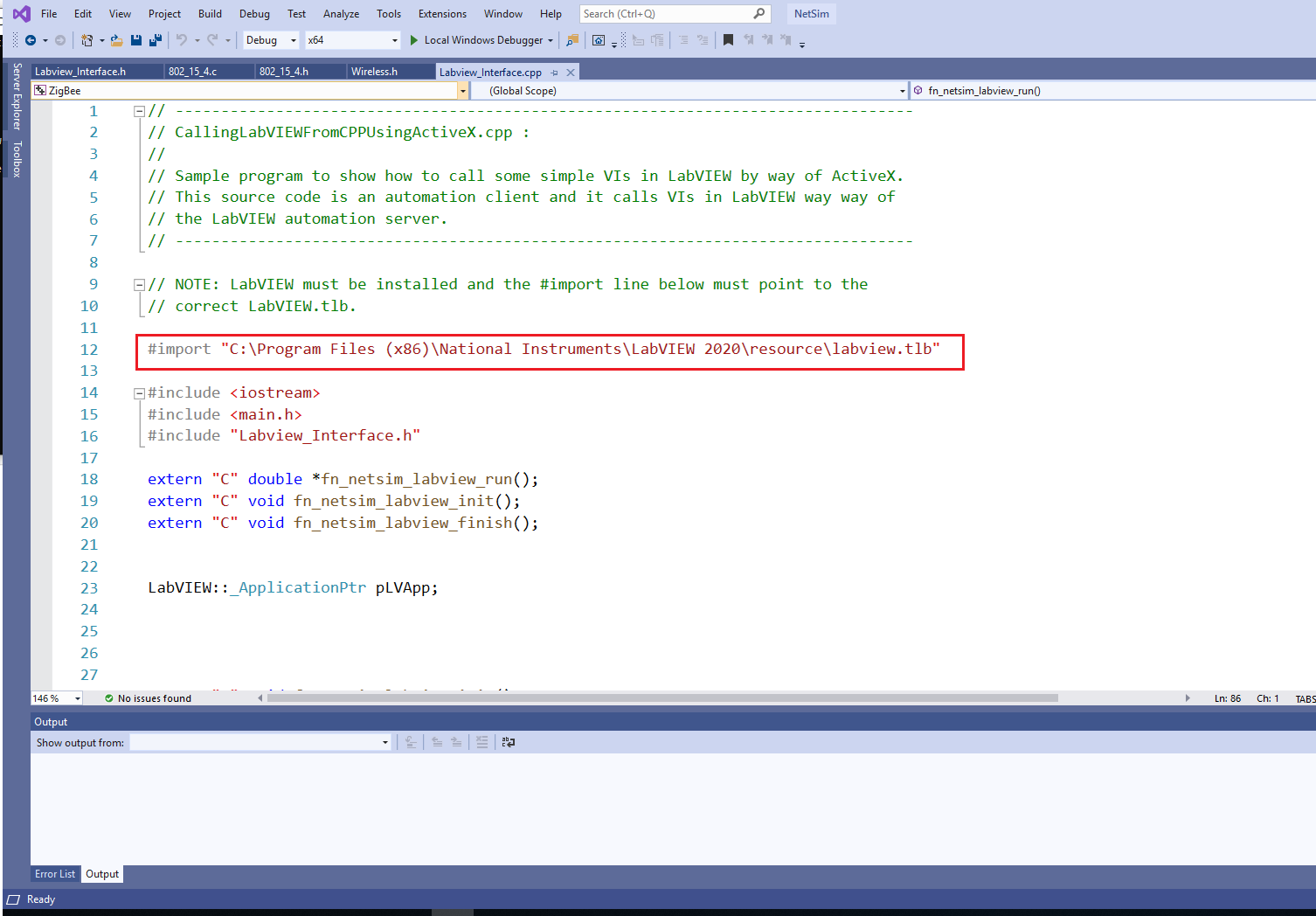Click the navigate forward arrow icon

[60, 40]
